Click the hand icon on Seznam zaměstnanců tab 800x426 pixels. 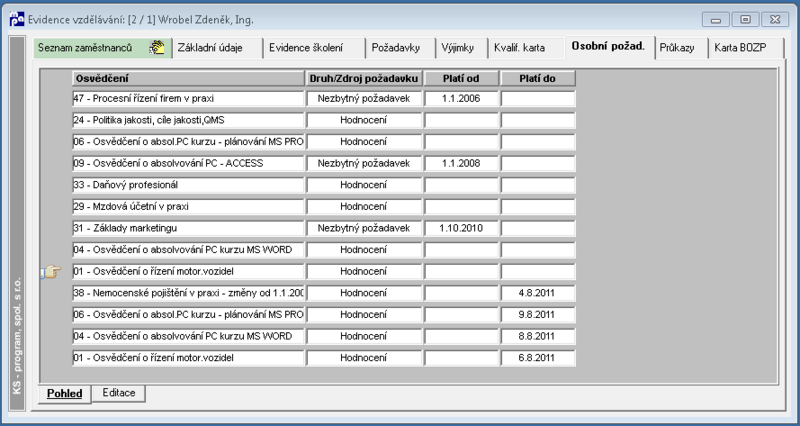tap(157, 48)
